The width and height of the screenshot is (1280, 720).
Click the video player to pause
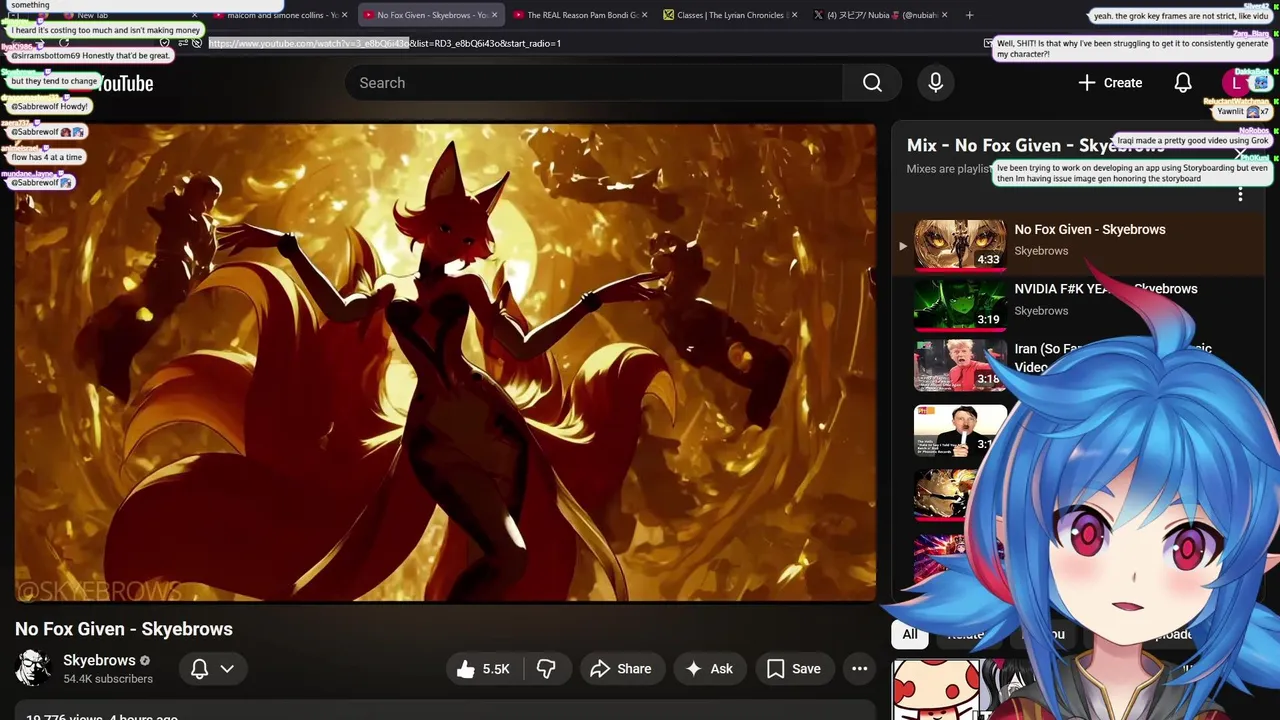point(445,362)
